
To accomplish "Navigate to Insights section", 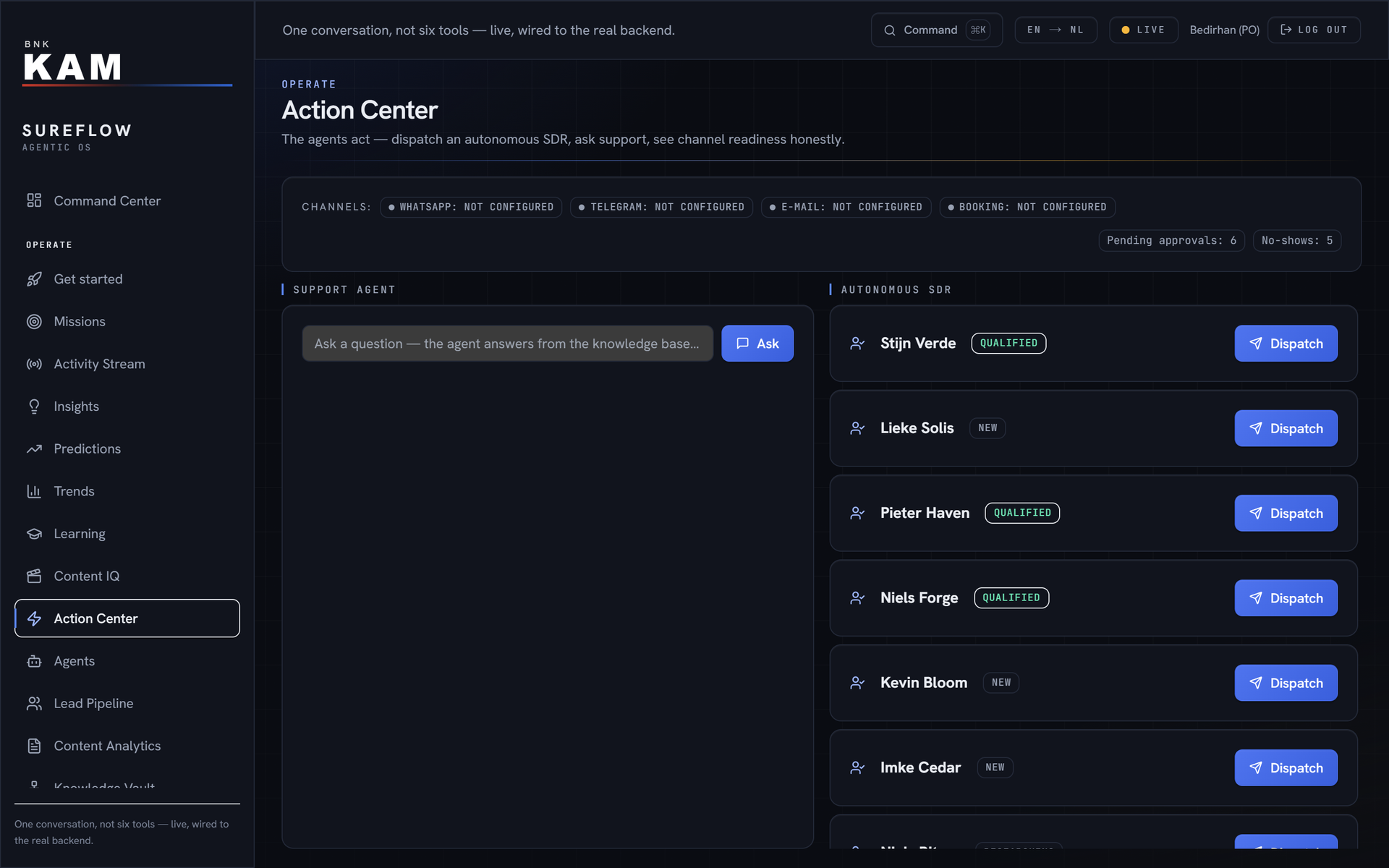I will coord(127,407).
